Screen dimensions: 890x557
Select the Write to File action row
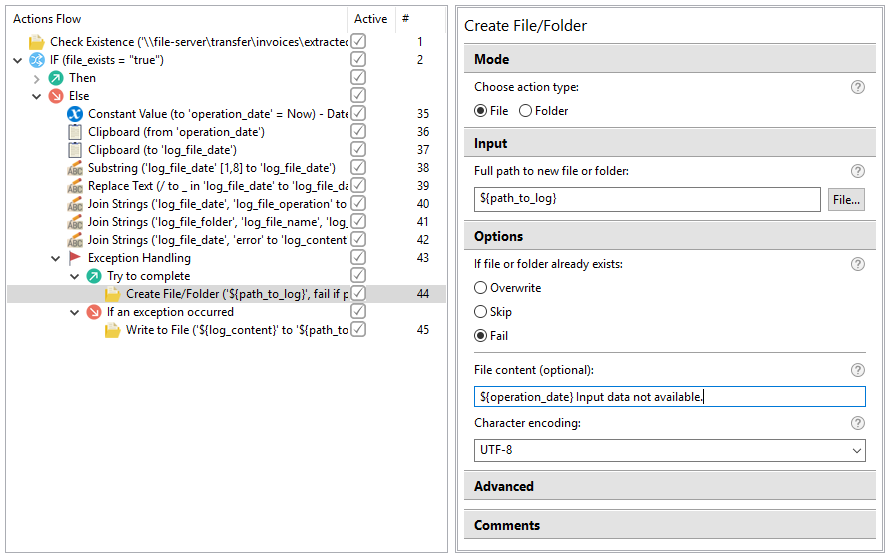pyautogui.click(x=226, y=330)
